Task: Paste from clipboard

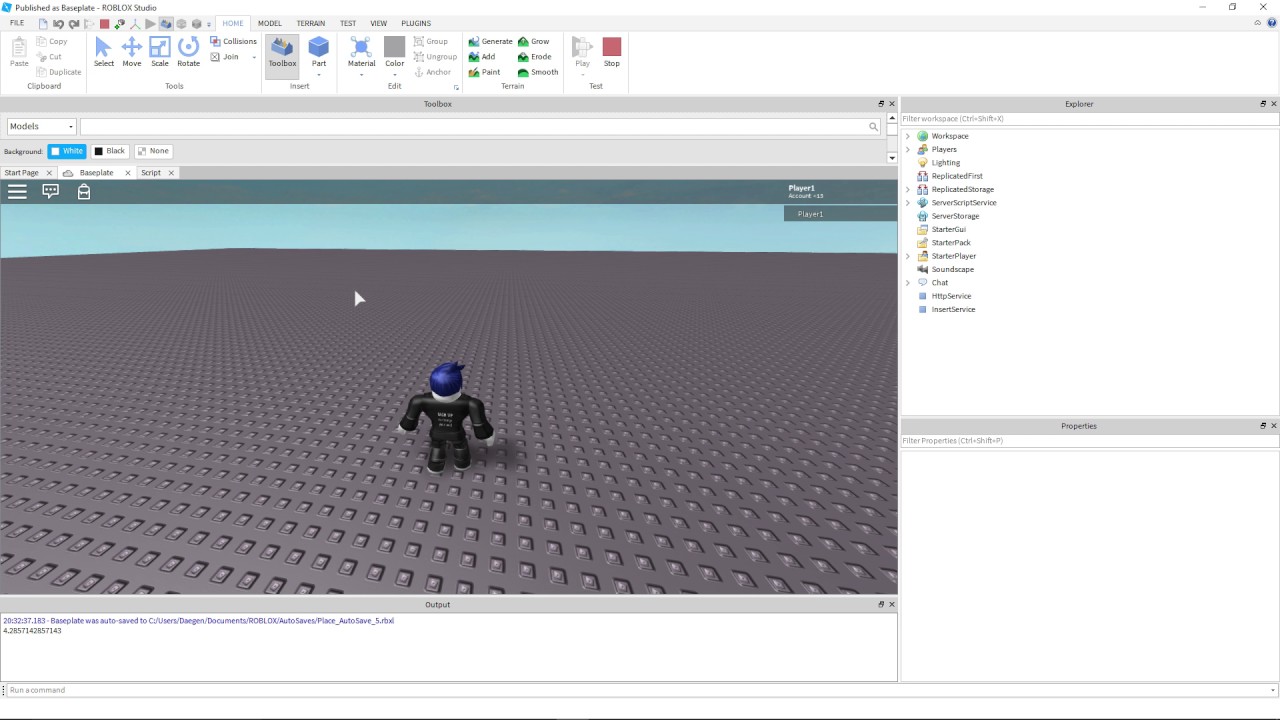Action: 19,52
